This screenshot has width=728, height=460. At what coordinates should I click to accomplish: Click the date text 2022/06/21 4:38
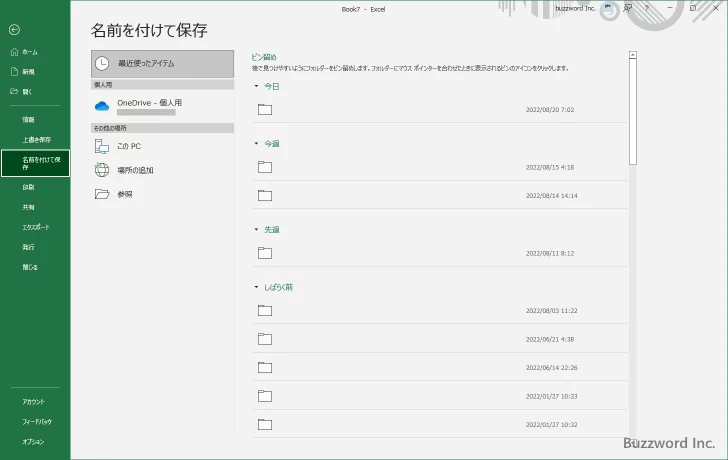(x=550, y=339)
